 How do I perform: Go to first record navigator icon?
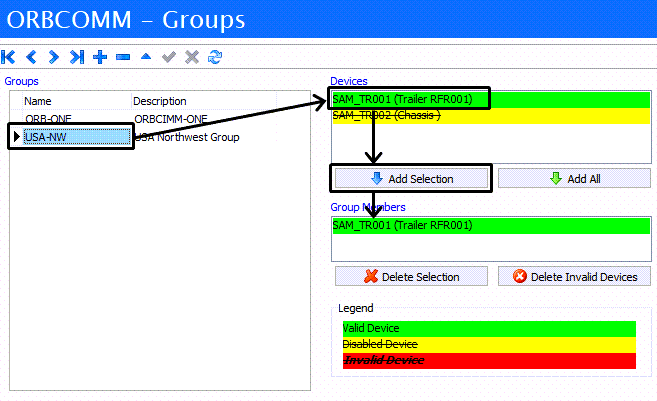pyautogui.click(x=8, y=57)
